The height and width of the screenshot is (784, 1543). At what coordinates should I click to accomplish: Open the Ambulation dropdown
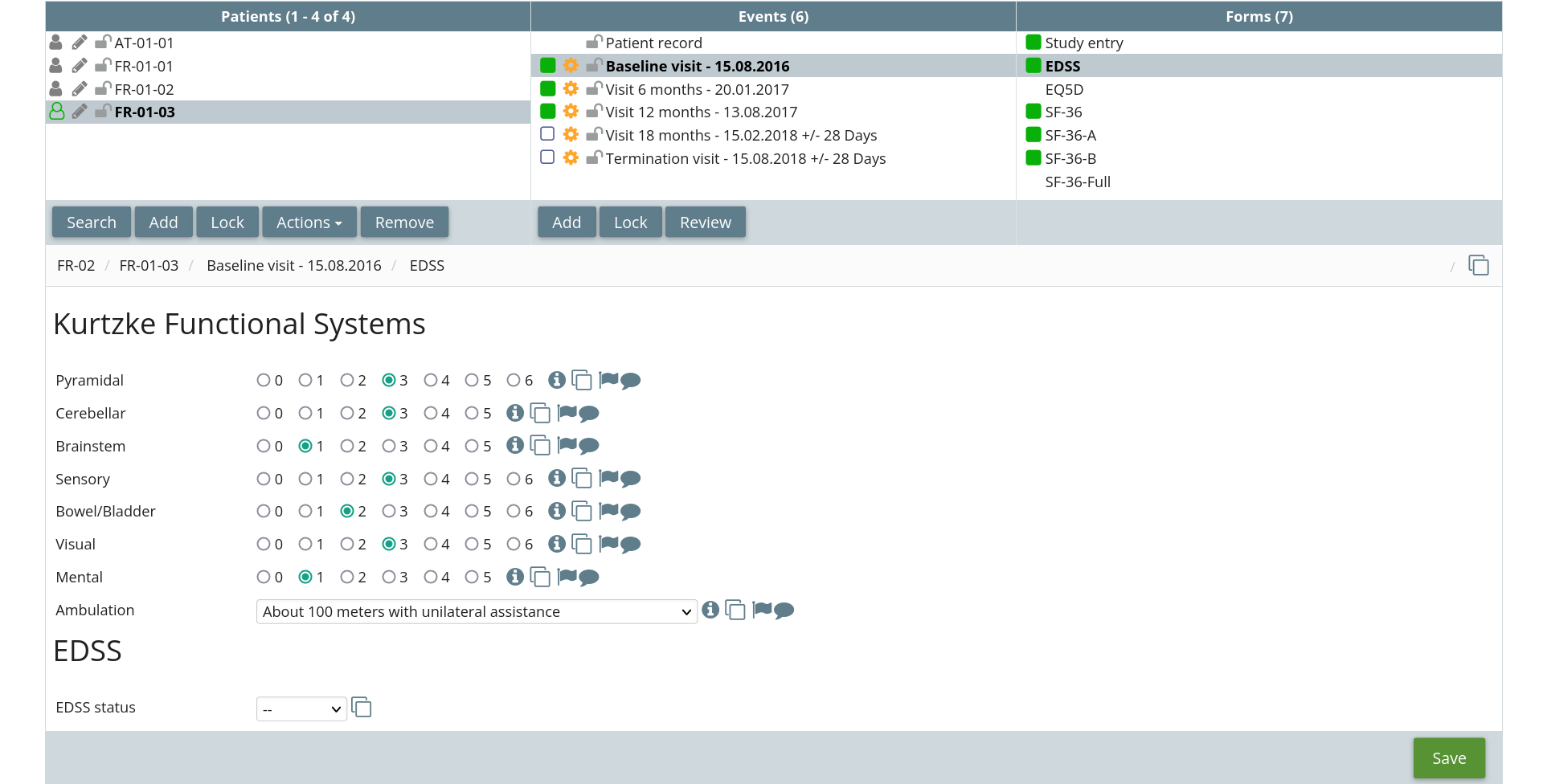tap(476, 612)
